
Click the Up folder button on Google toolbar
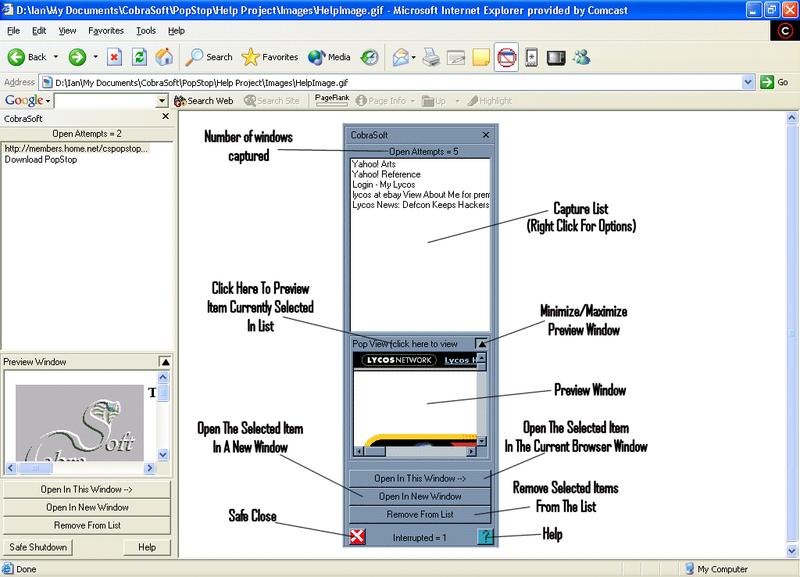click(434, 101)
